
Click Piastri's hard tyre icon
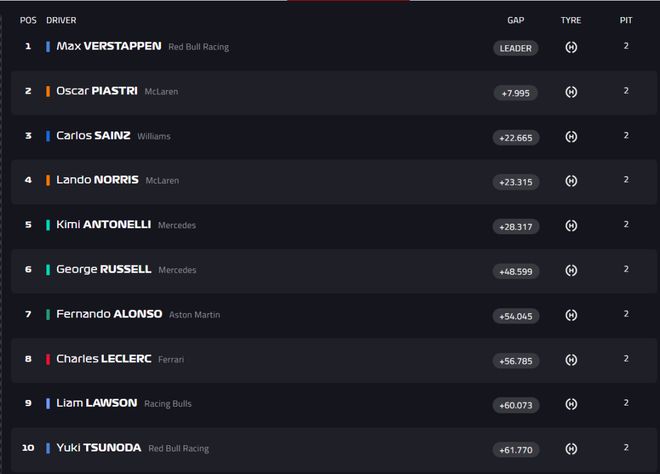[x=571, y=92]
